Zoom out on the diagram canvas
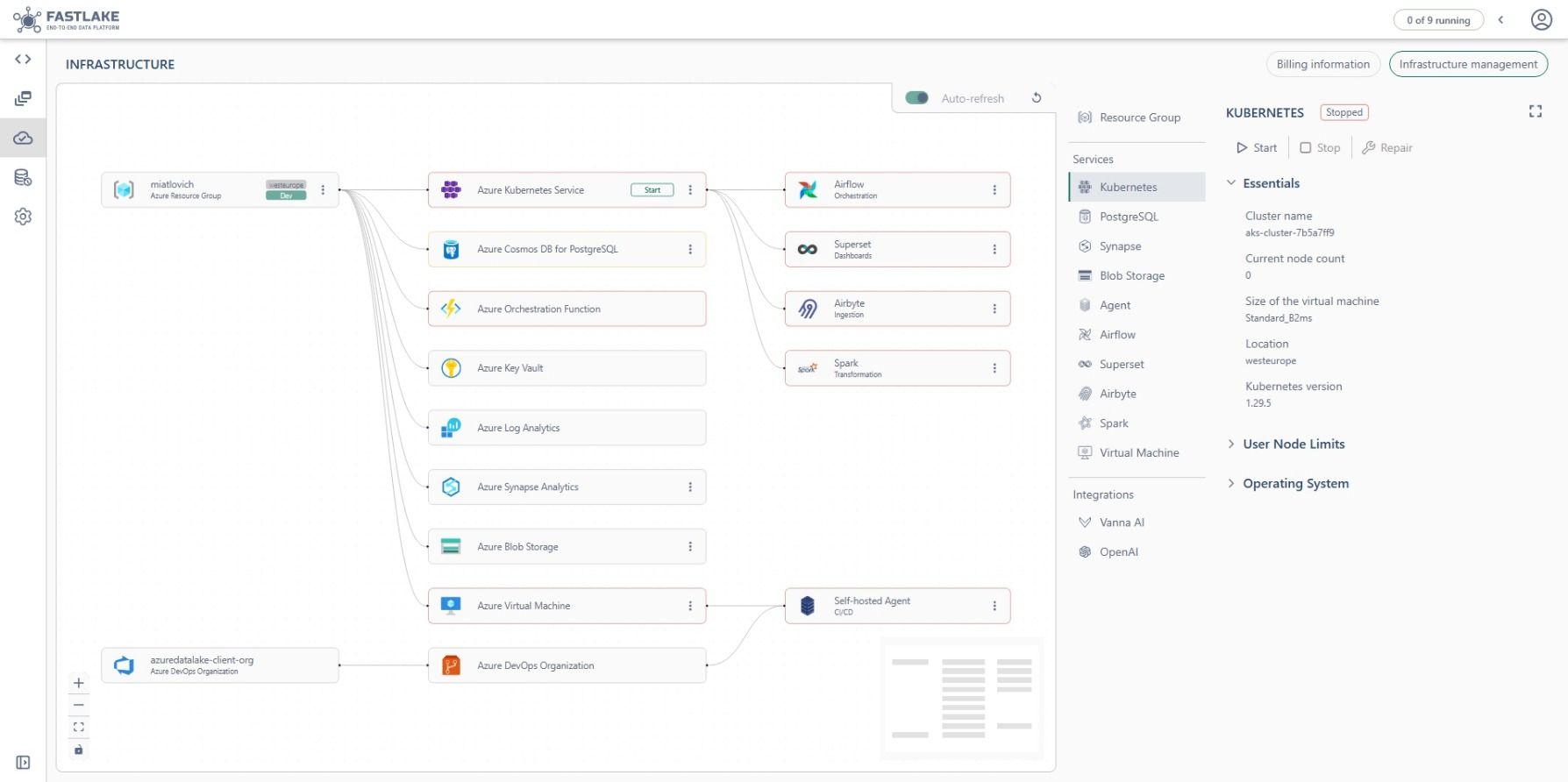Image resolution: width=1568 pixels, height=782 pixels. (x=79, y=705)
